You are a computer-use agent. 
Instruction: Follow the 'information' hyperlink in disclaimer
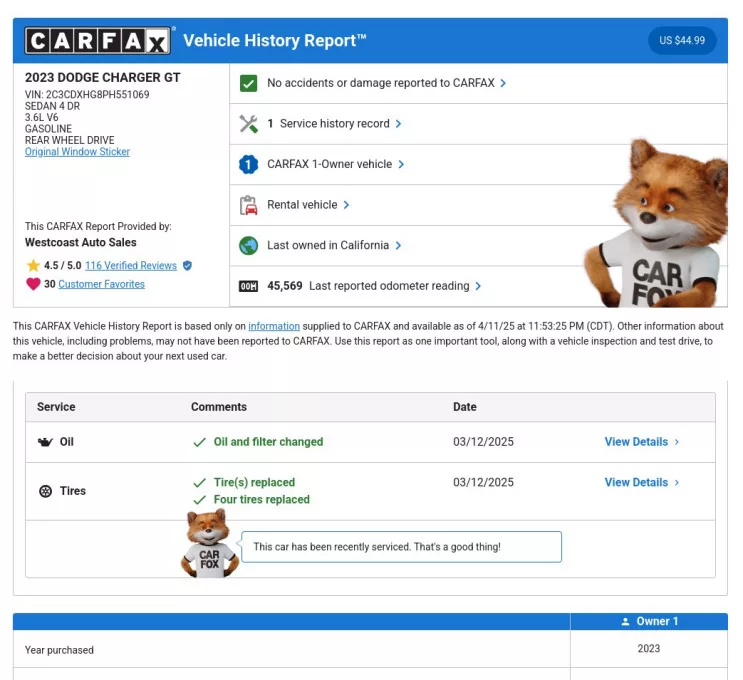point(274,326)
